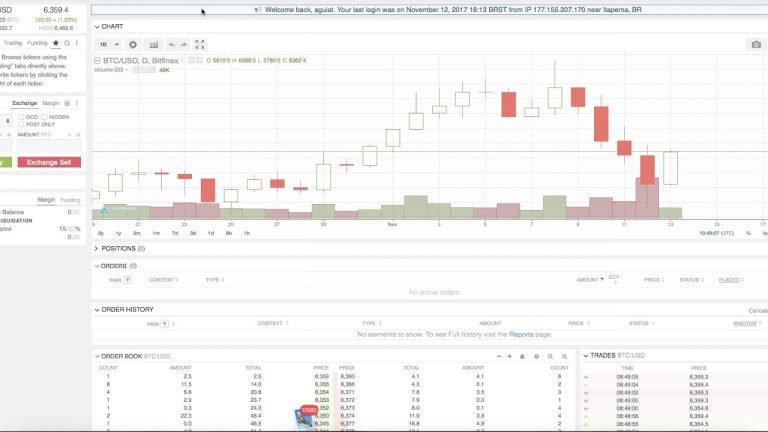Image resolution: width=768 pixels, height=432 pixels.
Task: Open the Reports page link
Action: (521, 335)
